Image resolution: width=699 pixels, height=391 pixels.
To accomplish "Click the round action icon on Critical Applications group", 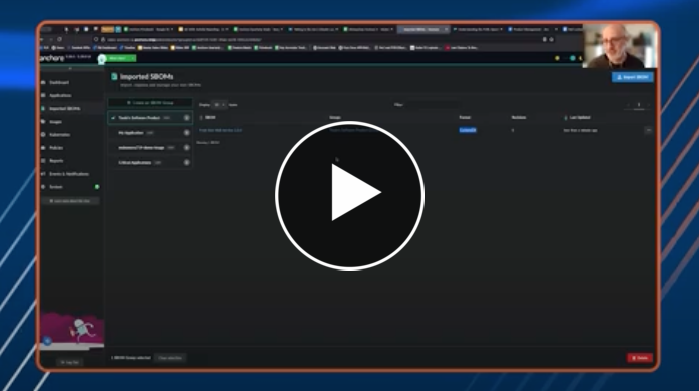I will tap(187, 163).
